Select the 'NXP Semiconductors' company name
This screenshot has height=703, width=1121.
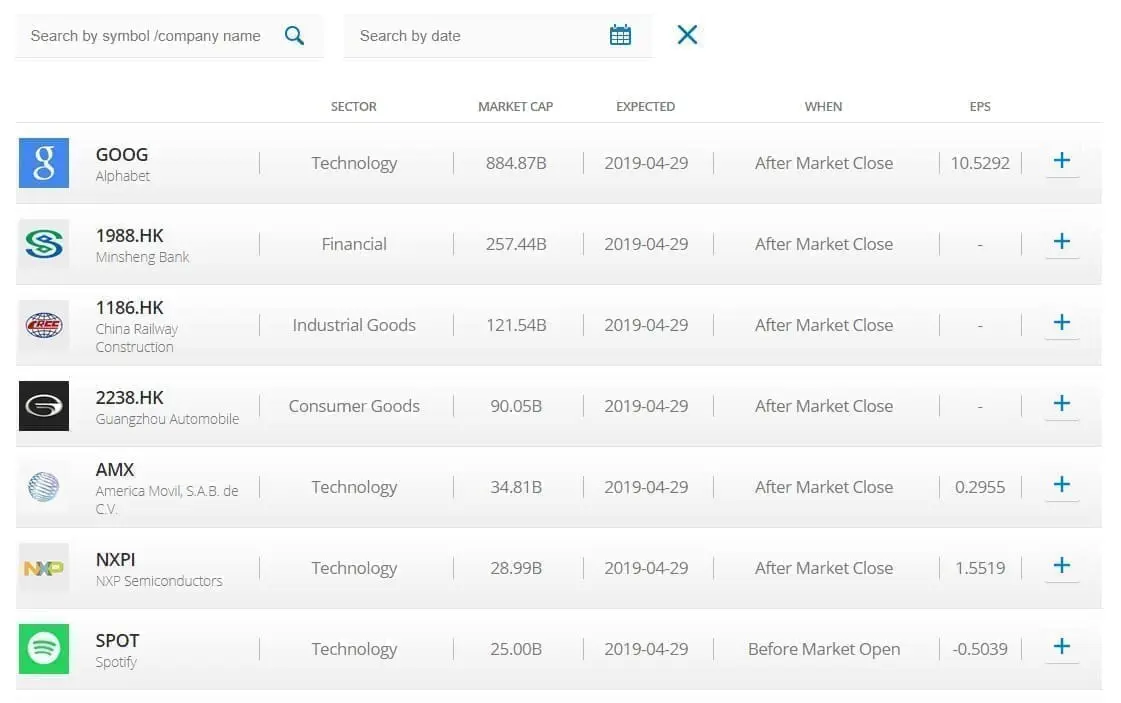coord(159,581)
